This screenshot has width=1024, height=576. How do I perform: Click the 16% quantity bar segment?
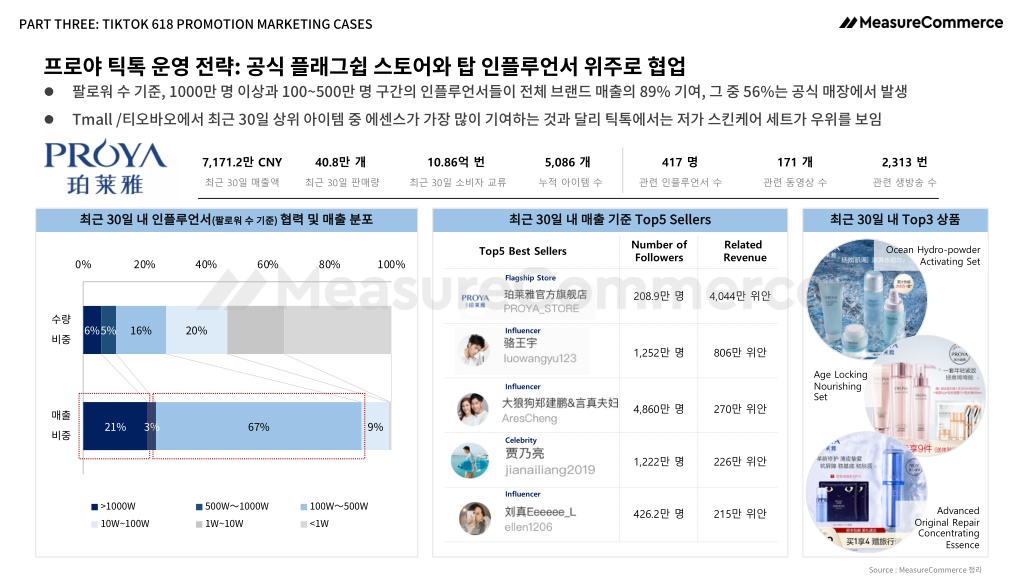[141, 330]
